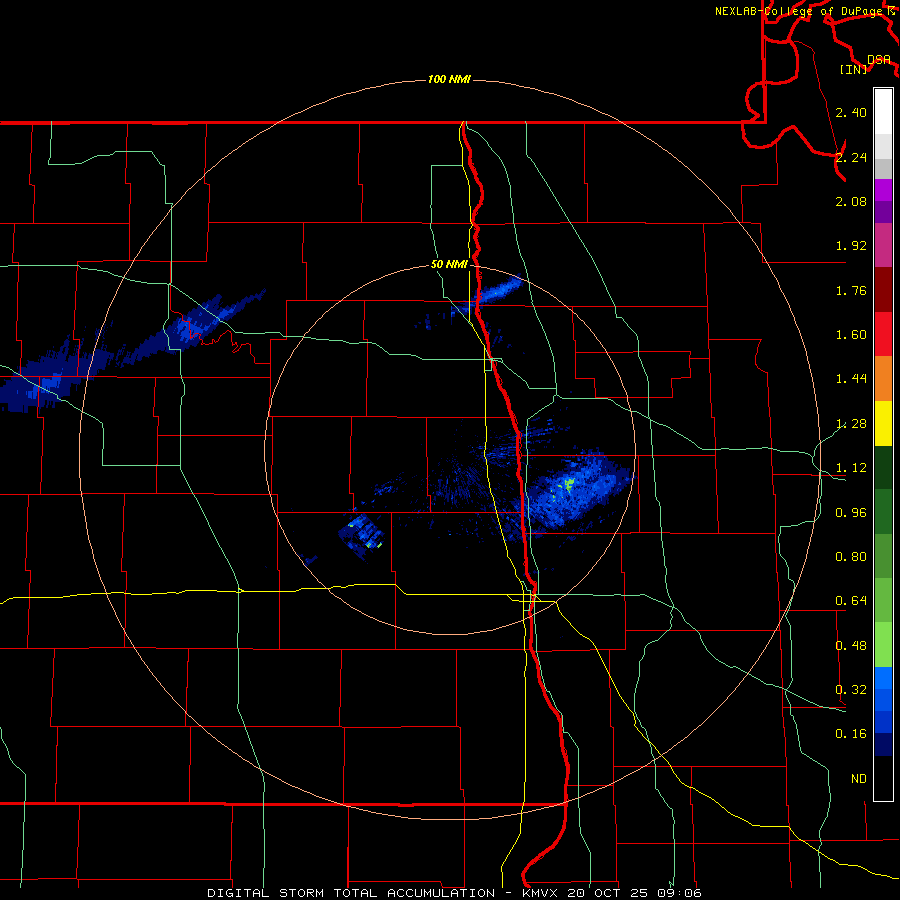Pick the bright red swatch near 1.60

pyautogui.click(x=883, y=334)
